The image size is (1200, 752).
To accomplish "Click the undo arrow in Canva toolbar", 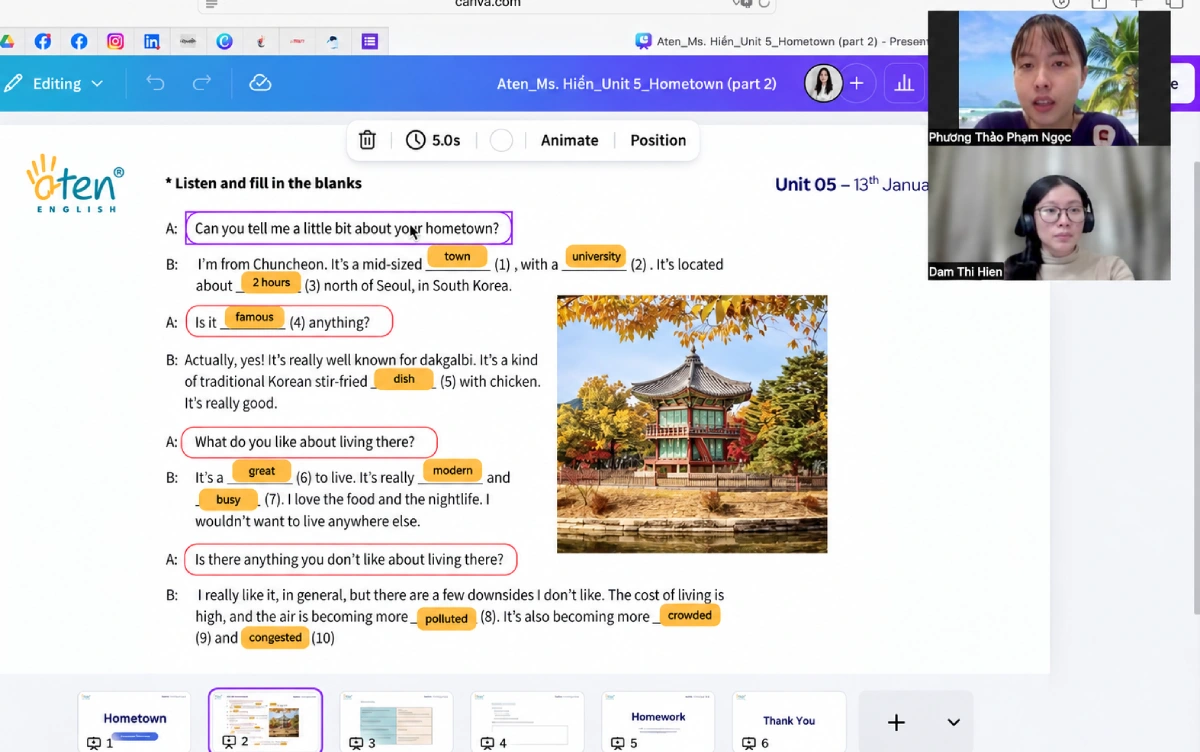I will (155, 83).
